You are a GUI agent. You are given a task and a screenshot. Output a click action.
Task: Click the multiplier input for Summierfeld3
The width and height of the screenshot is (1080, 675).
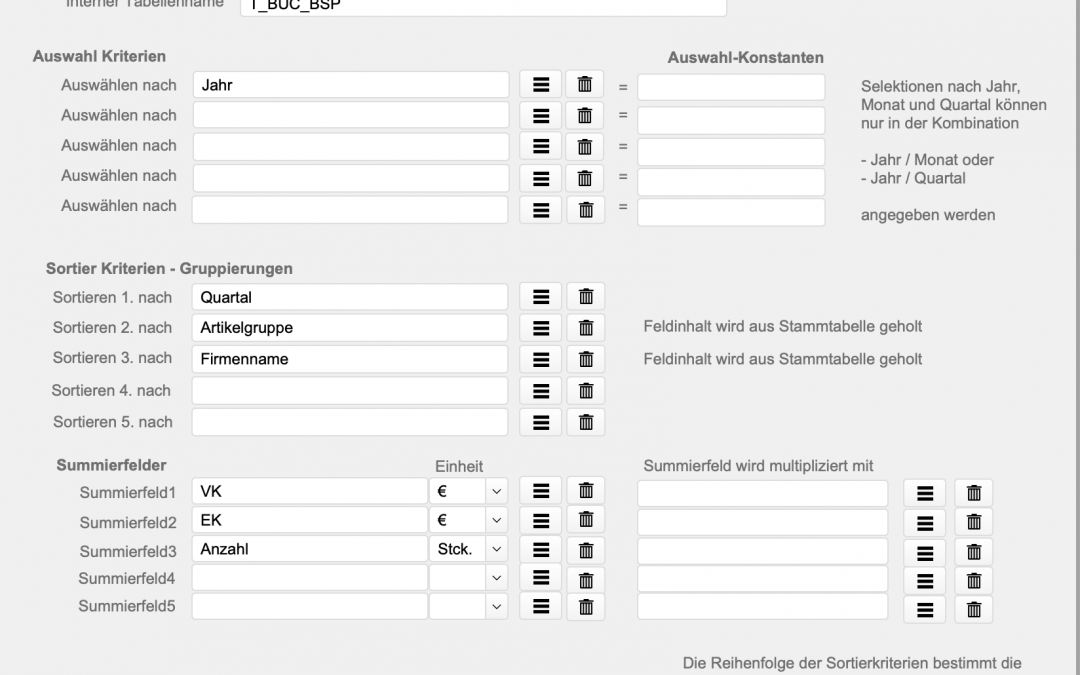[762, 550]
